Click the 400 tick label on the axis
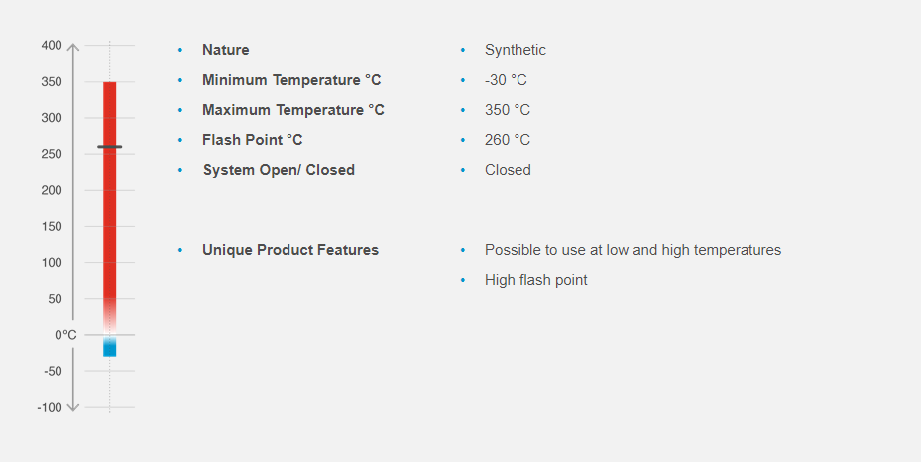 pyautogui.click(x=52, y=46)
